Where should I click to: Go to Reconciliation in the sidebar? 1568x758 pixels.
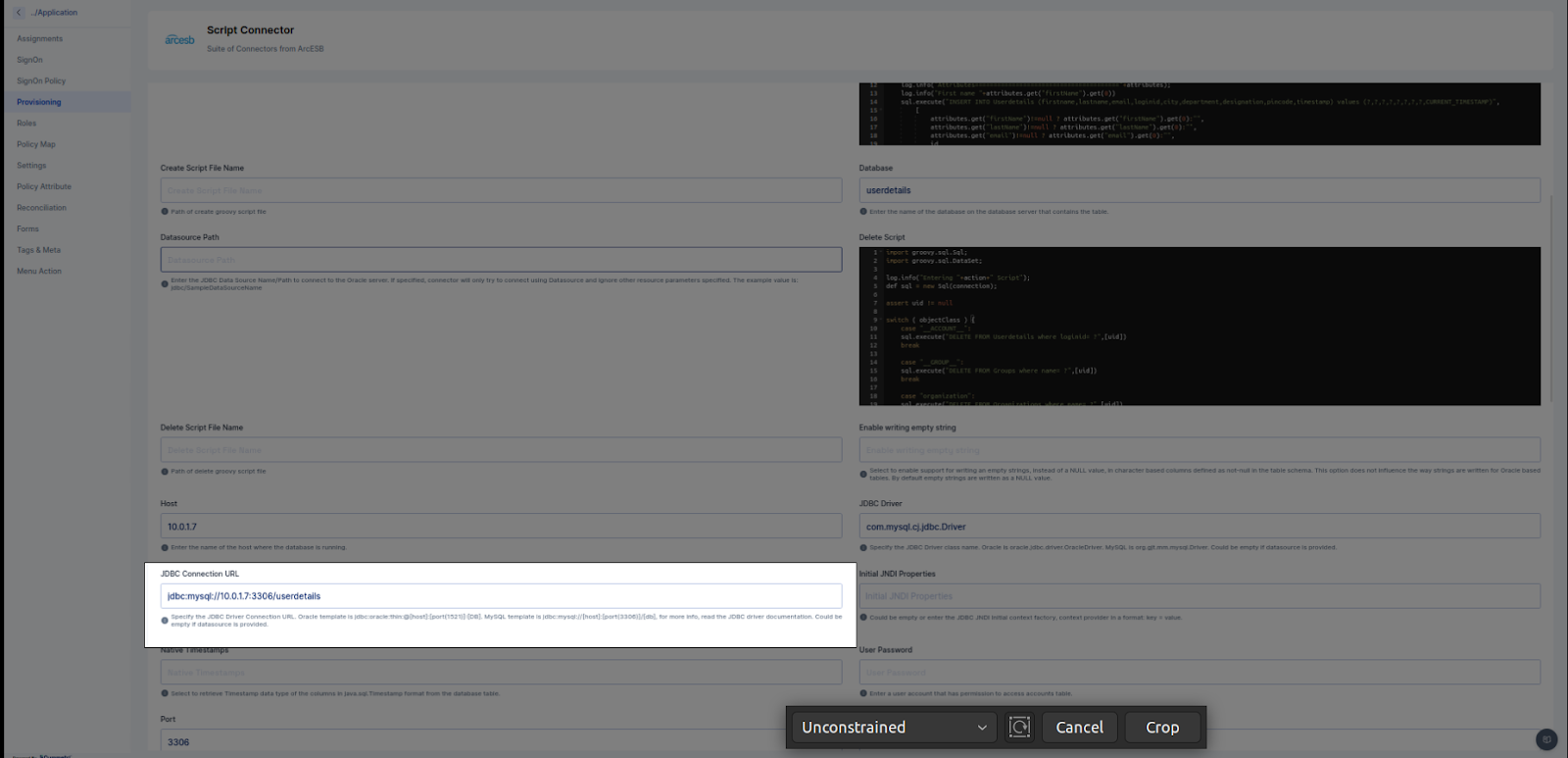click(42, 208)
